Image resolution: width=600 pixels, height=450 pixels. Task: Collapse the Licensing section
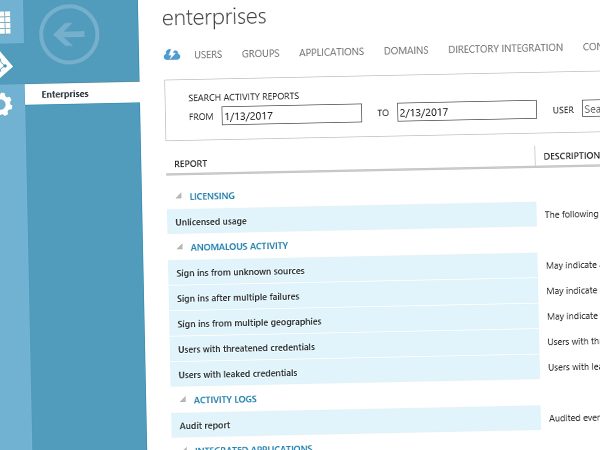[180, 196]
